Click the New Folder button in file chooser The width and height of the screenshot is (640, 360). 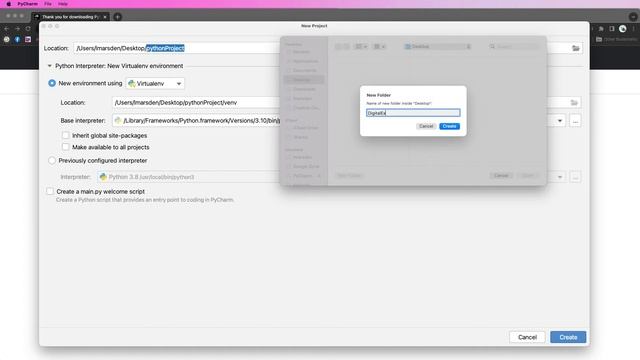(x=349, y=176)
